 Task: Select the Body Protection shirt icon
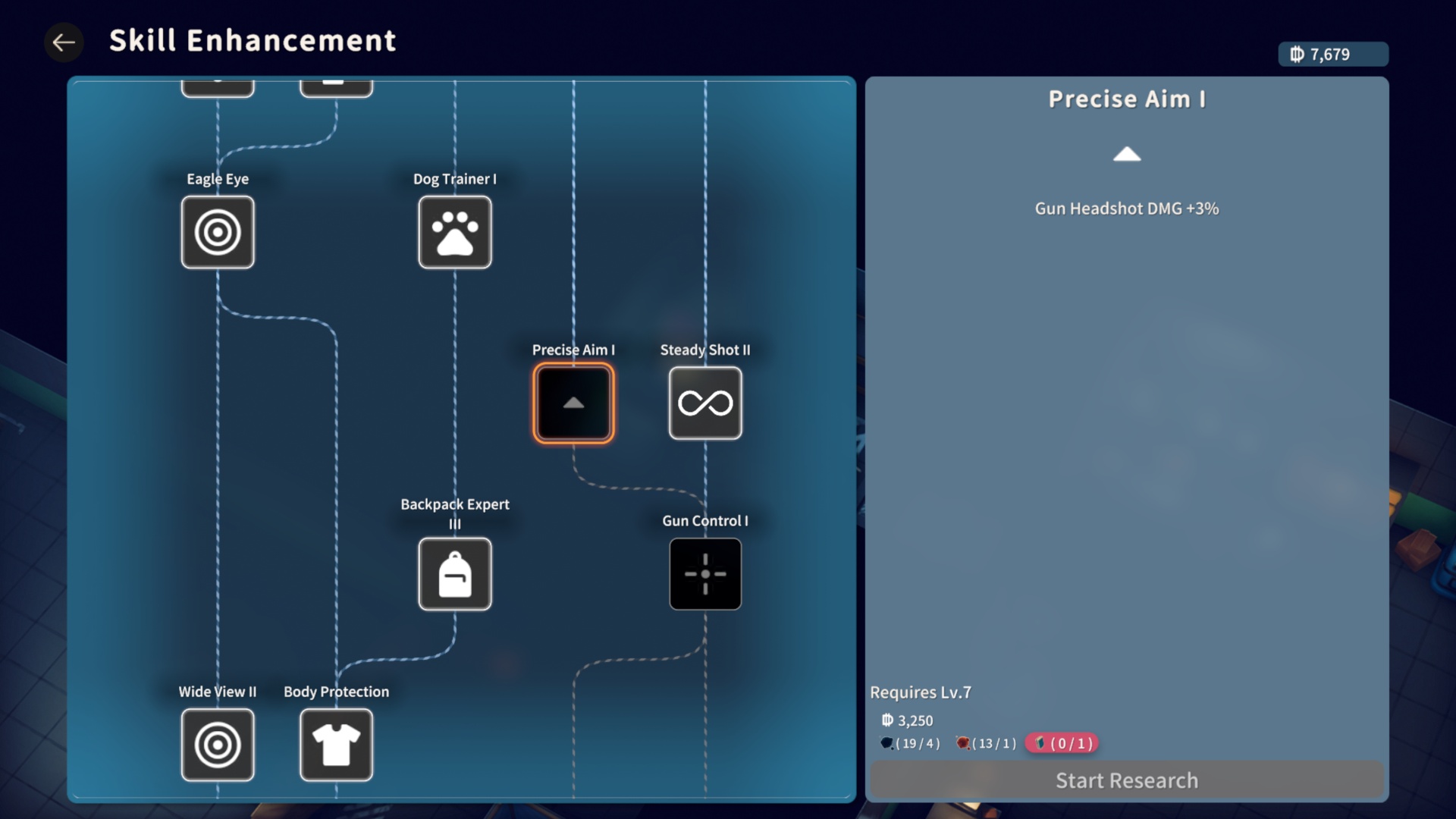pos(336,745)
